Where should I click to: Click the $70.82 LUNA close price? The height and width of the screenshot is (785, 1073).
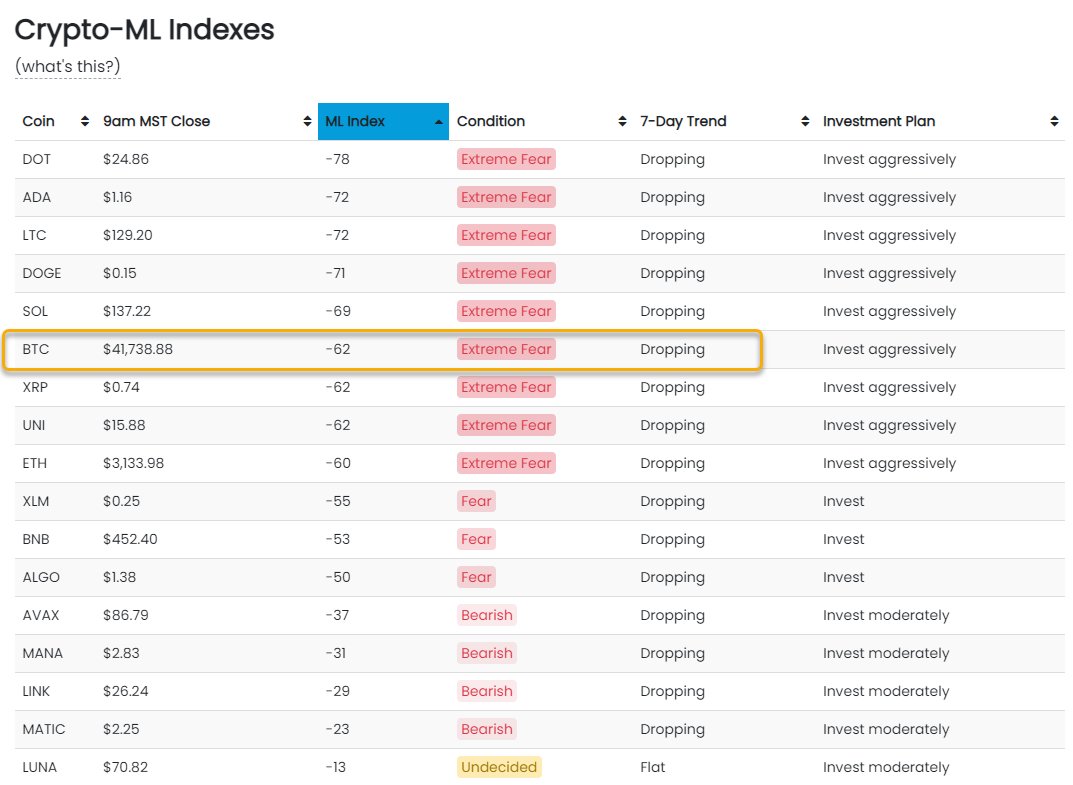point(126,767)
